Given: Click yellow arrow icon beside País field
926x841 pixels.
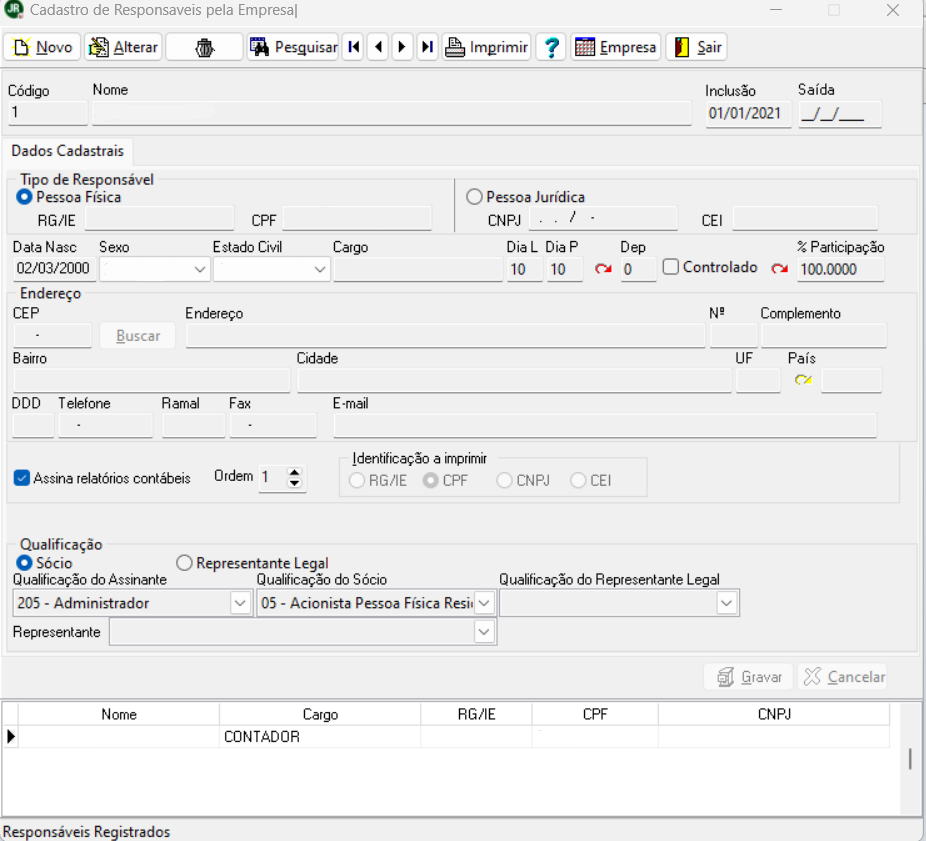Looking at the screenshot, I should pyautogui.click(x=803, y=380).
